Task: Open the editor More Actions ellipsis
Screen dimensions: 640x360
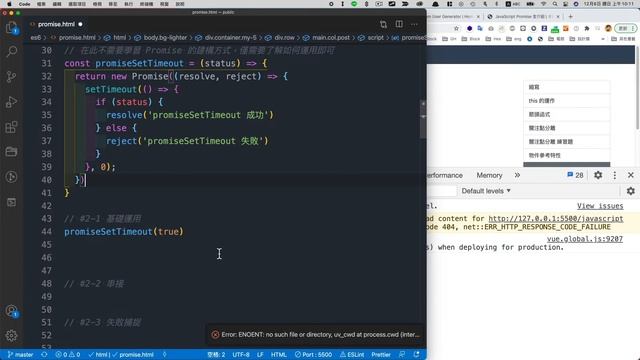Action: point(414,24)
